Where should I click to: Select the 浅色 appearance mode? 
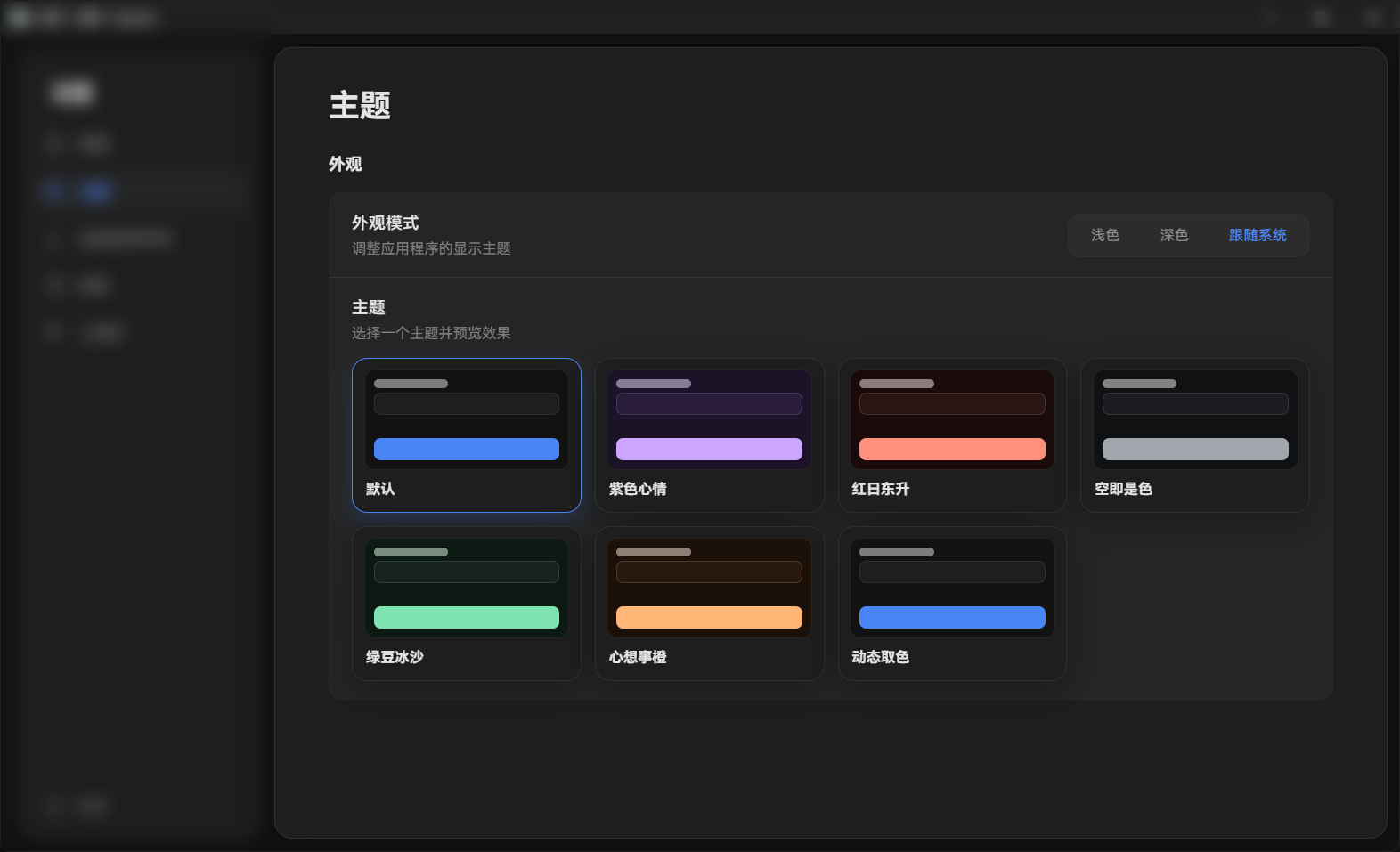click(x=1104, y=235)
